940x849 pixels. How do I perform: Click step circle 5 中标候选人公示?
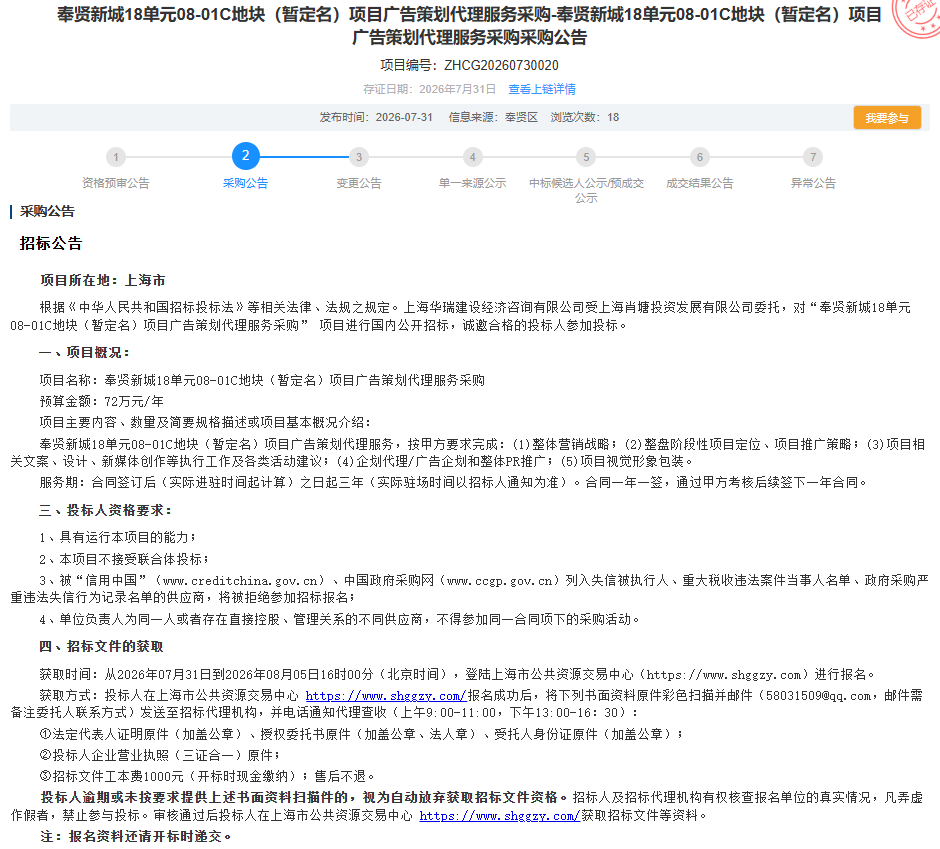coord(586,157)
